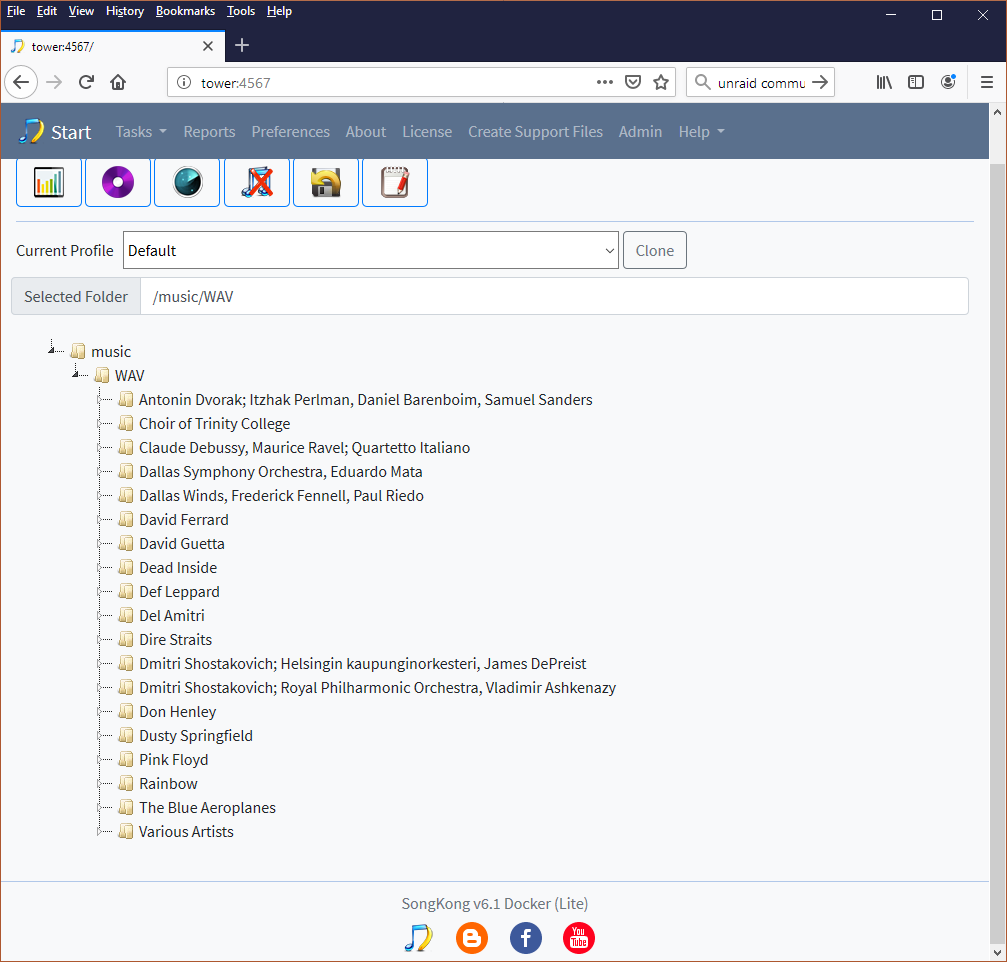Click the floppy disk with undo arrow icon
The image size is (1007, 962).
point(326,182)
